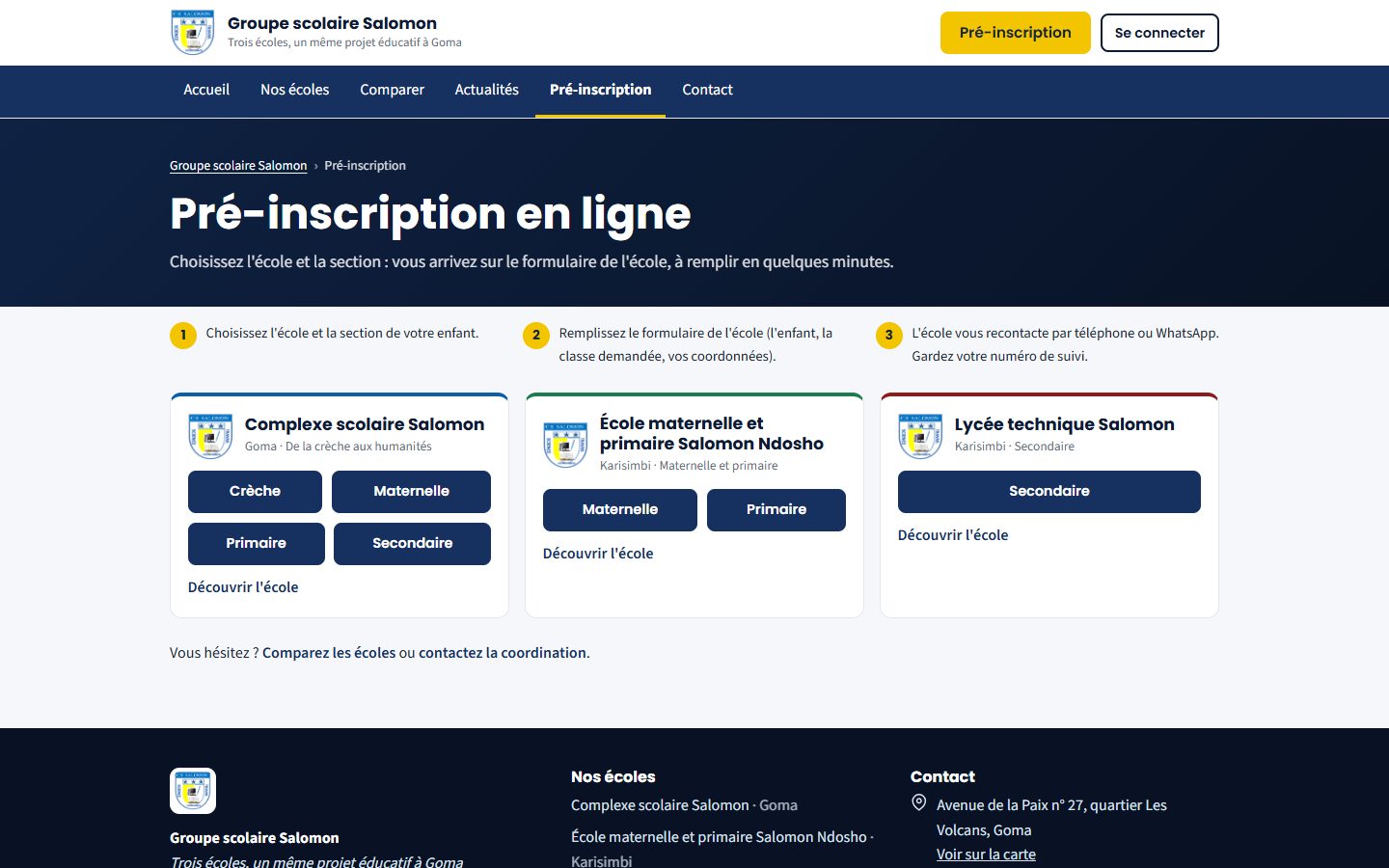This screenshot has width=1389, height=868.
Task: Click footer link Complexe scolaire Salomon · Goma
Action: pyautogui.click(x=684, y=805)
